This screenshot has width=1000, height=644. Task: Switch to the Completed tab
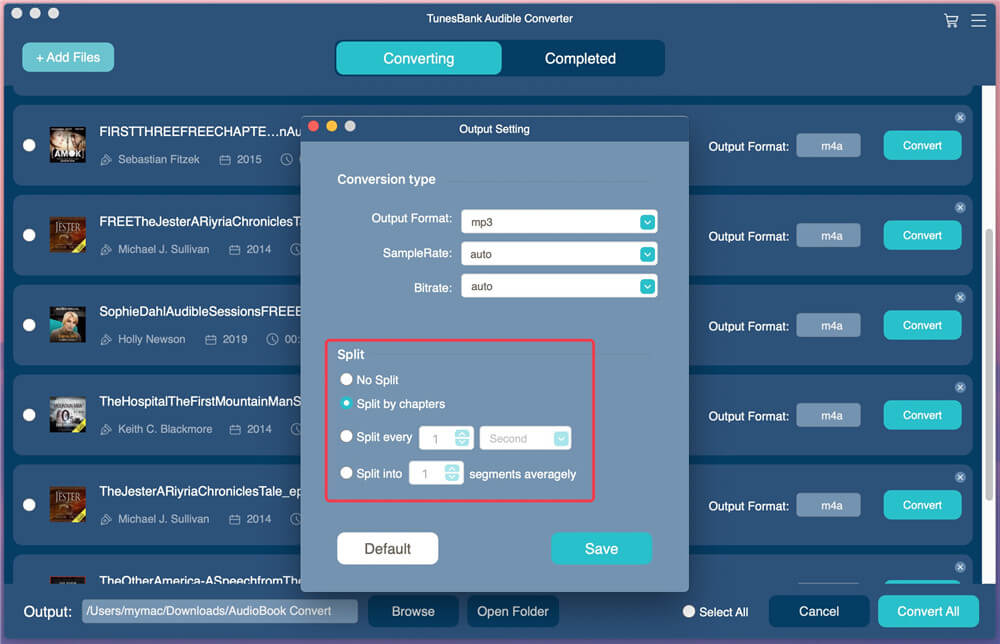[580, 58]
